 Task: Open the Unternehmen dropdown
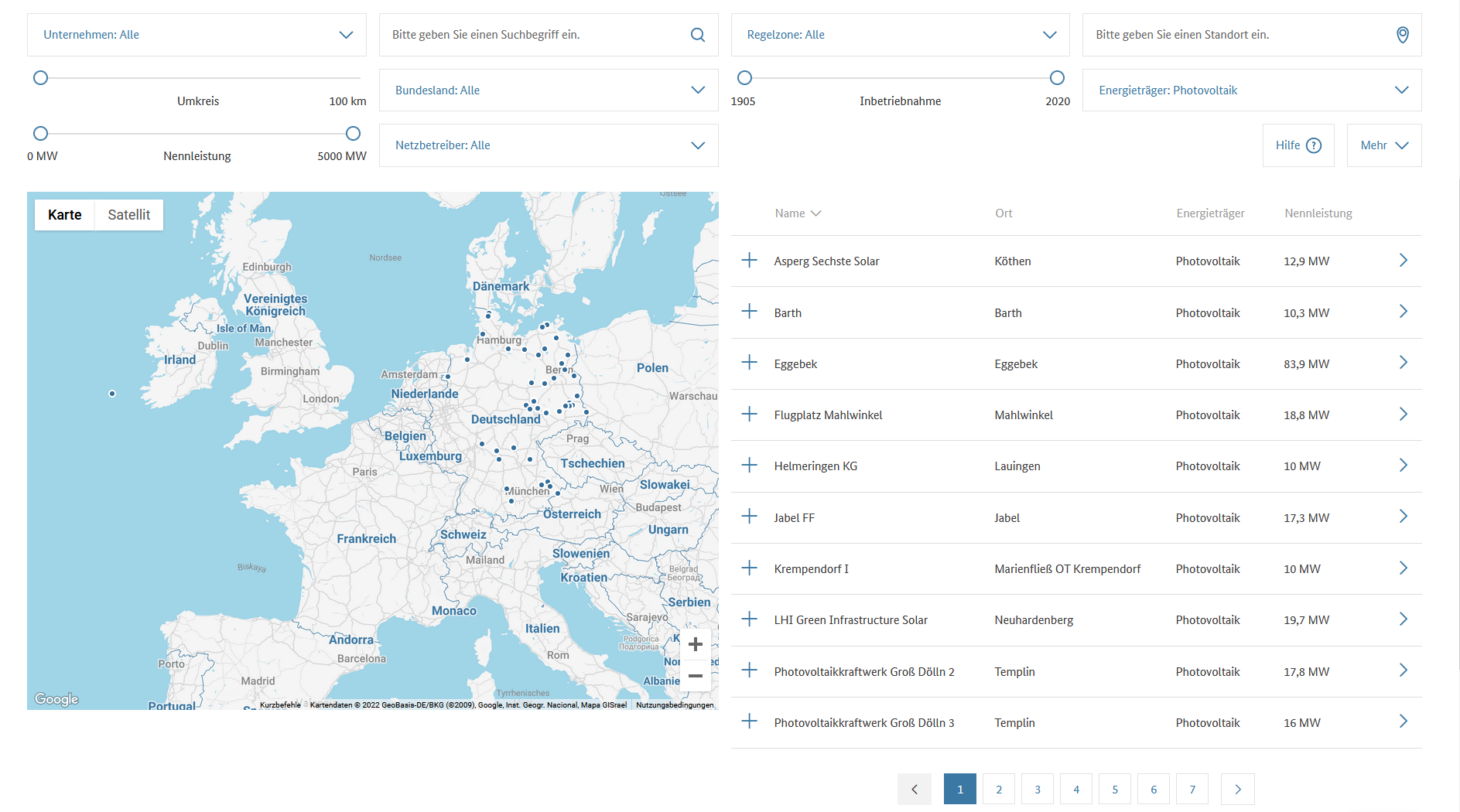pyautogui.click(x=197, y=35)
